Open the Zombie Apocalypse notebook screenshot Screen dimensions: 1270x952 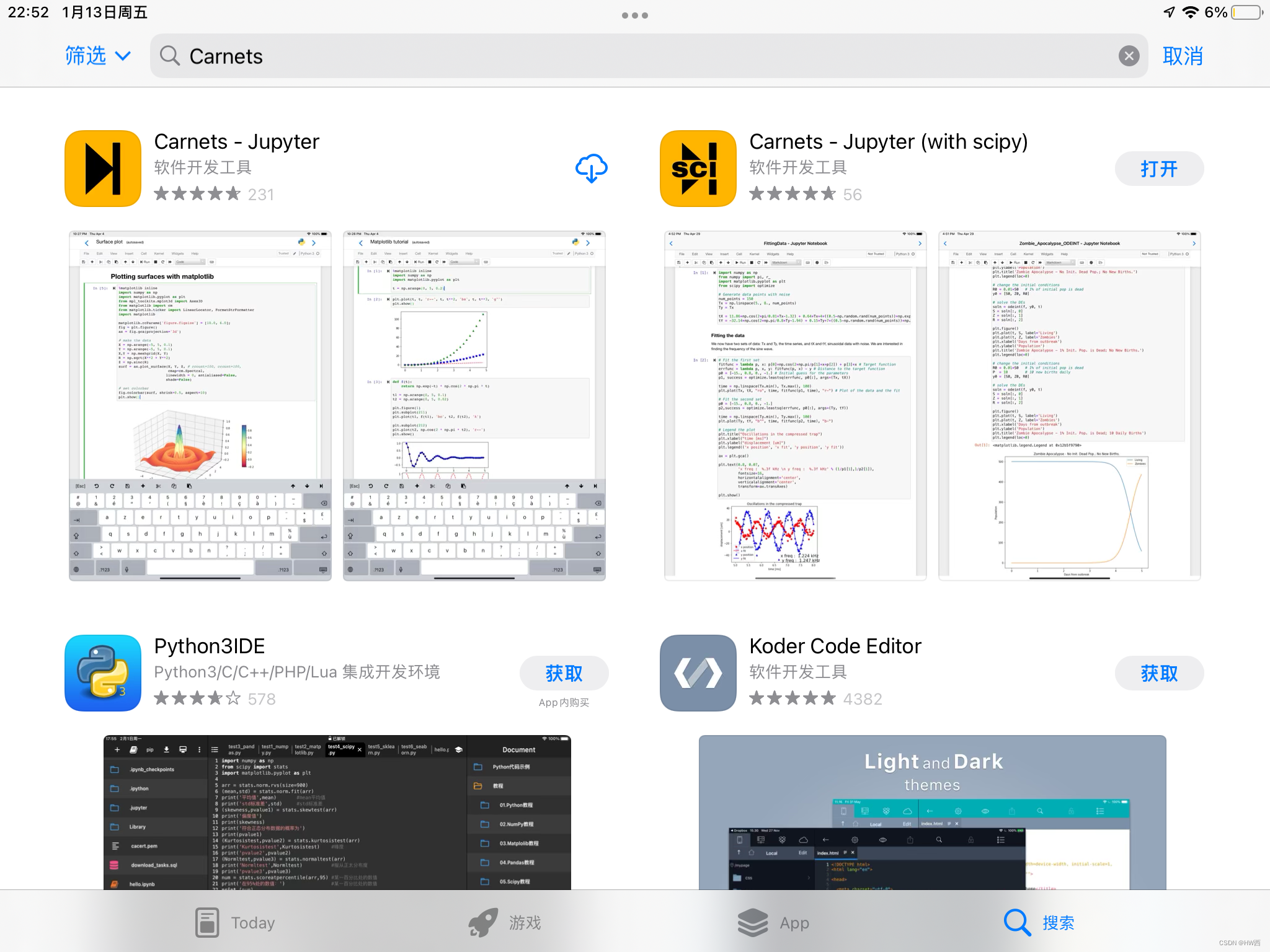(x=1069, y=406)
